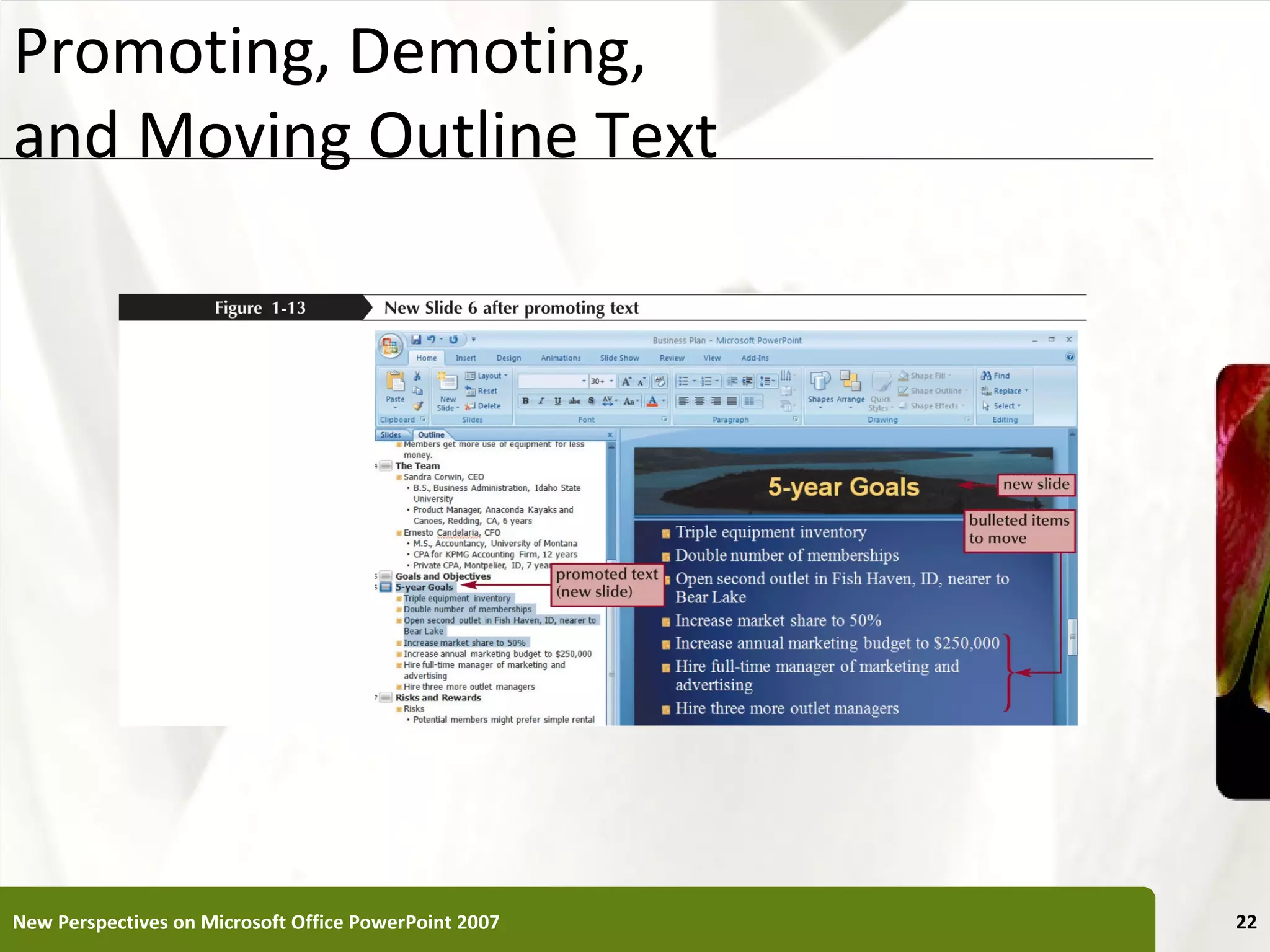1270x952 pixels.
Task: Align text left
Action: click(683, 401)
